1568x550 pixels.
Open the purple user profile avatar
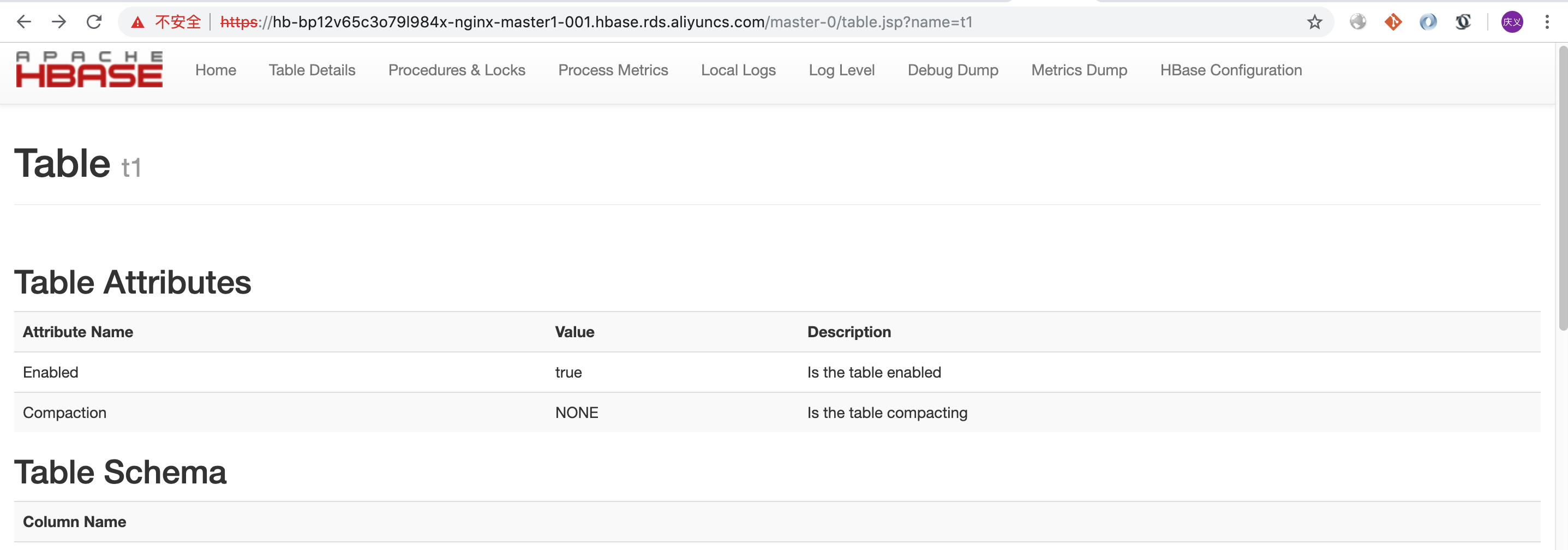tap(1512, 22)
